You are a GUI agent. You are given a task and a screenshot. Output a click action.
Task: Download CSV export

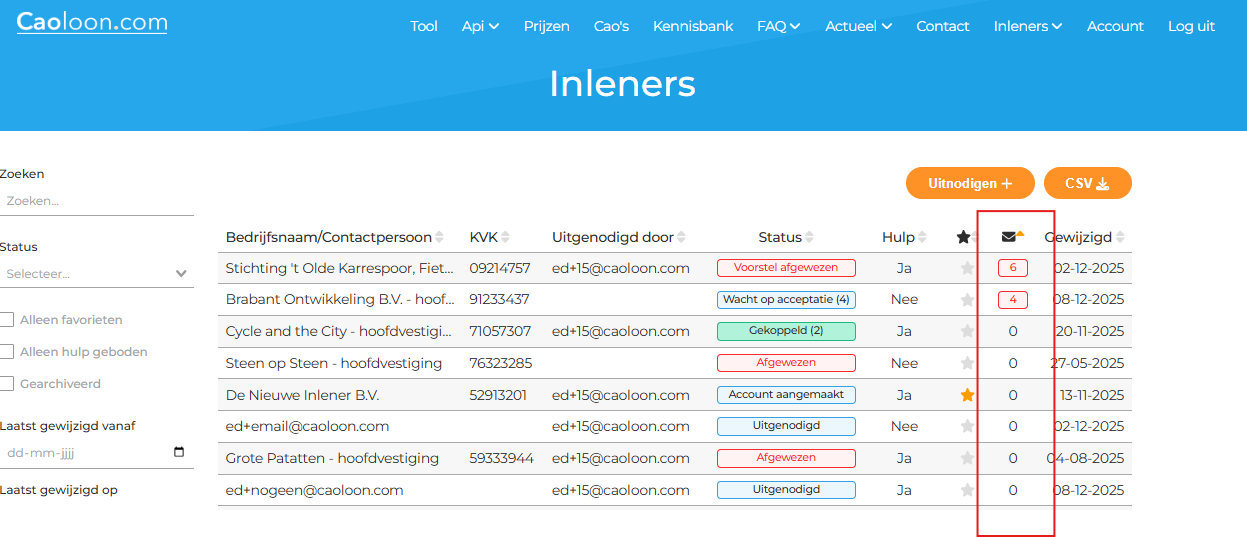(x=1087, y=183)
